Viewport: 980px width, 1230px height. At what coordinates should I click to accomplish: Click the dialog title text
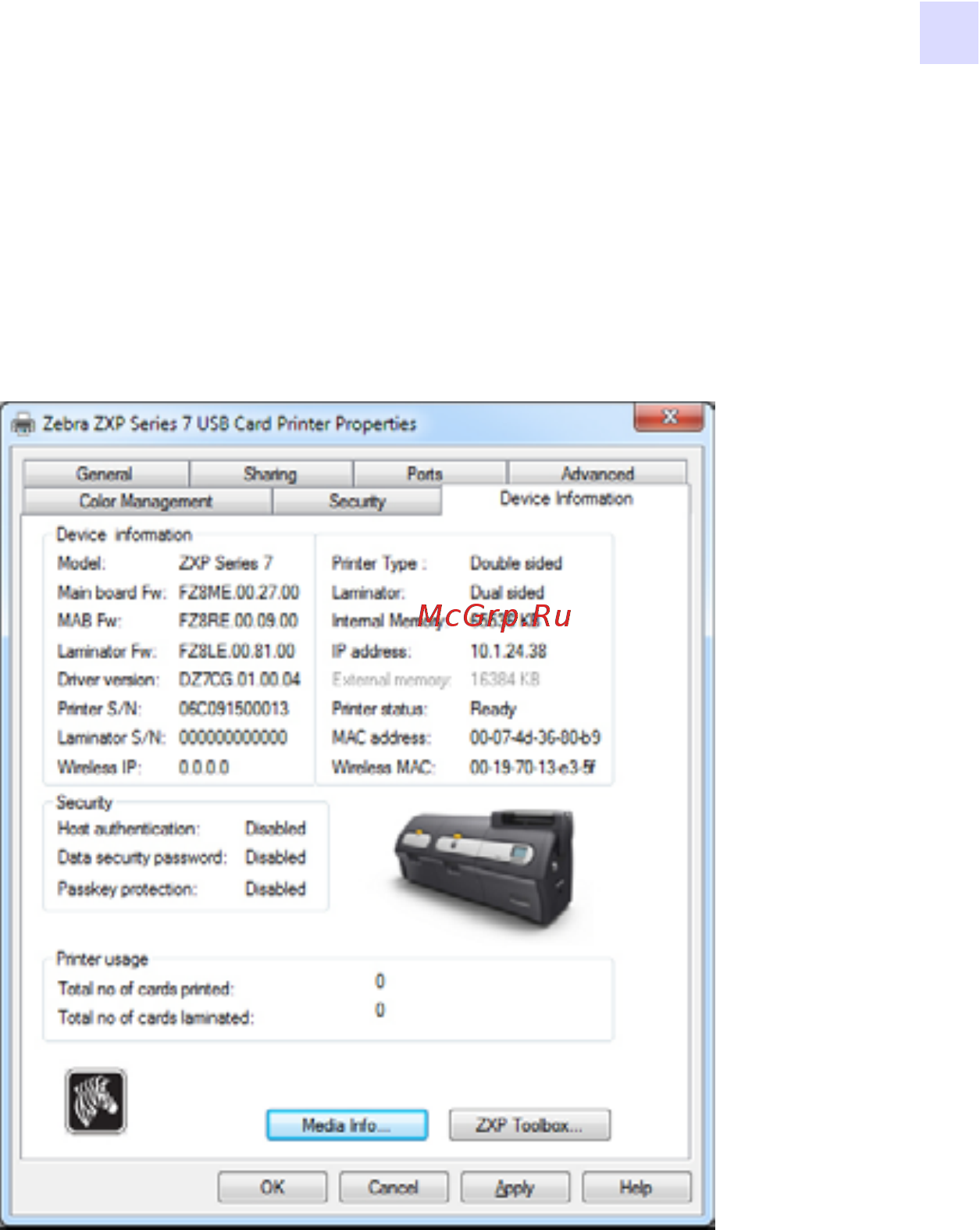(230, 424)
